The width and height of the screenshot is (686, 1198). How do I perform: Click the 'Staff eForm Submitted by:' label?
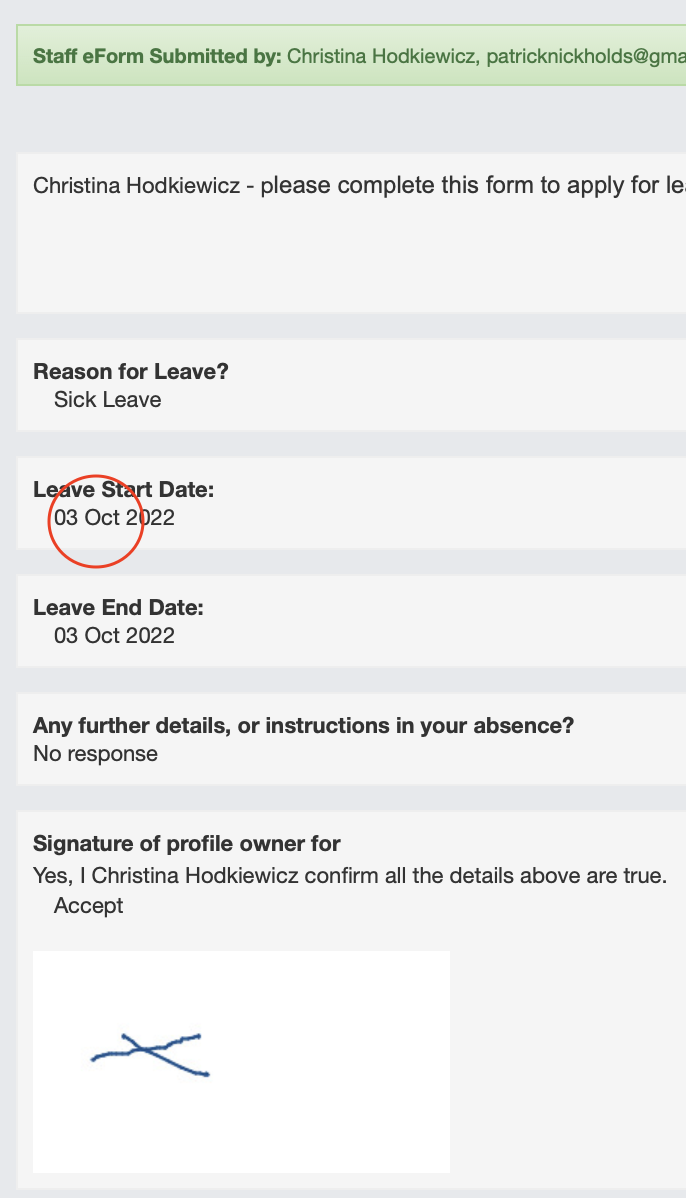tap(157, 55)
